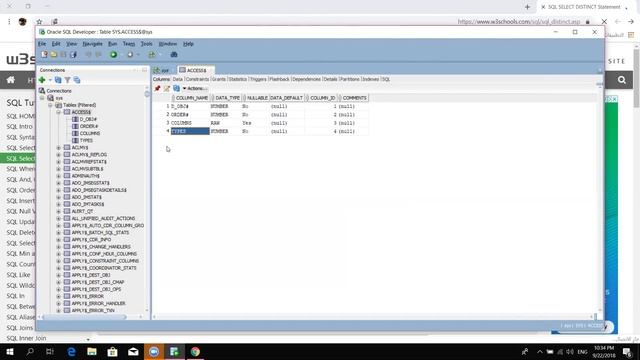
Task: Switch to the Partitions sub-tab
Action: [350, 79]
